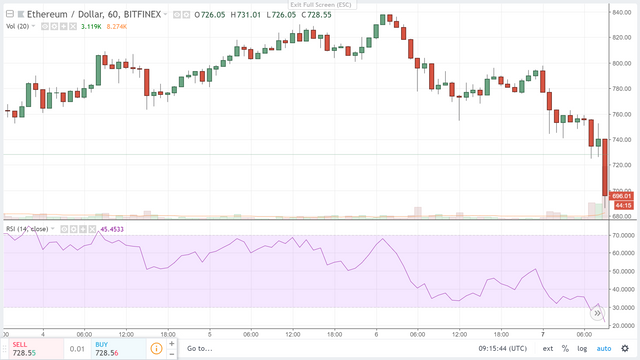
Task: Toggle log scale mode
Action: pyautogui.click(x=582, y=349)
